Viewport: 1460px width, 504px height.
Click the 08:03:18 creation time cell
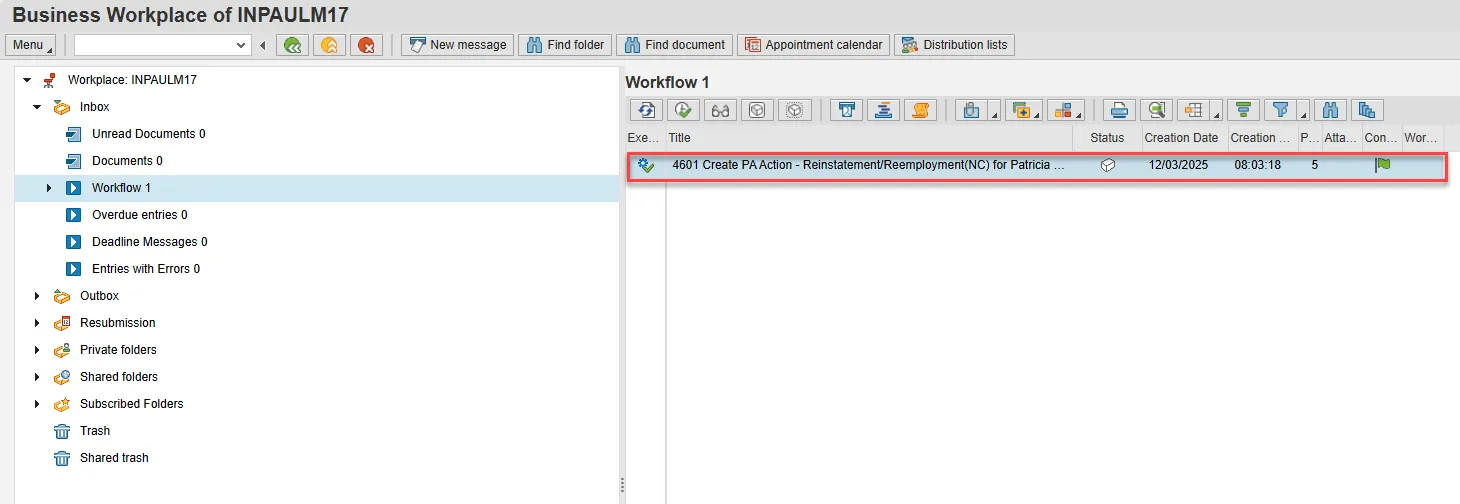pyautogui.click(x=1257, y=165)
